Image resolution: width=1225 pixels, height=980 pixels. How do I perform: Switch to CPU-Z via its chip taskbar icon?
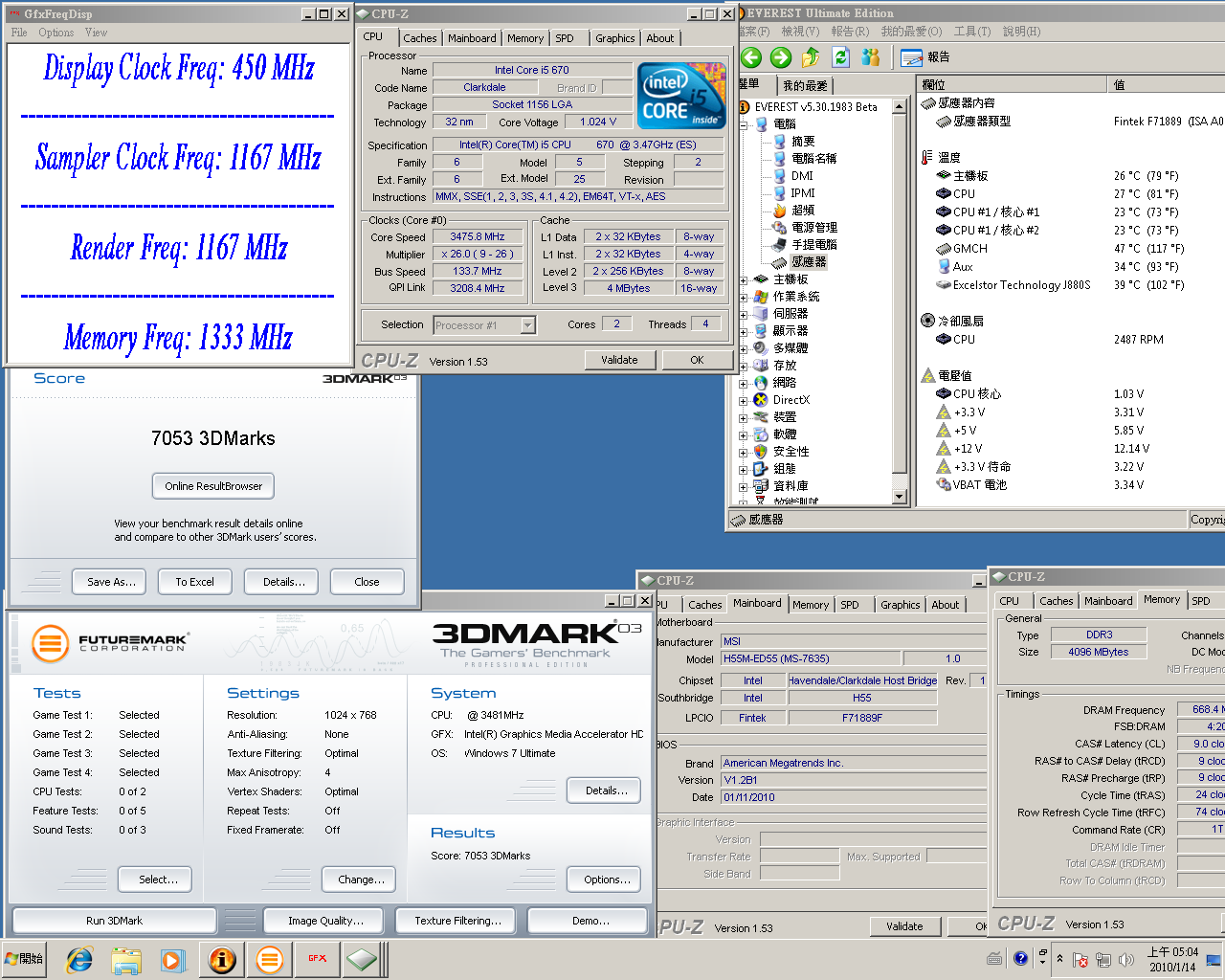pyautogui.click(x=362, y=959)
